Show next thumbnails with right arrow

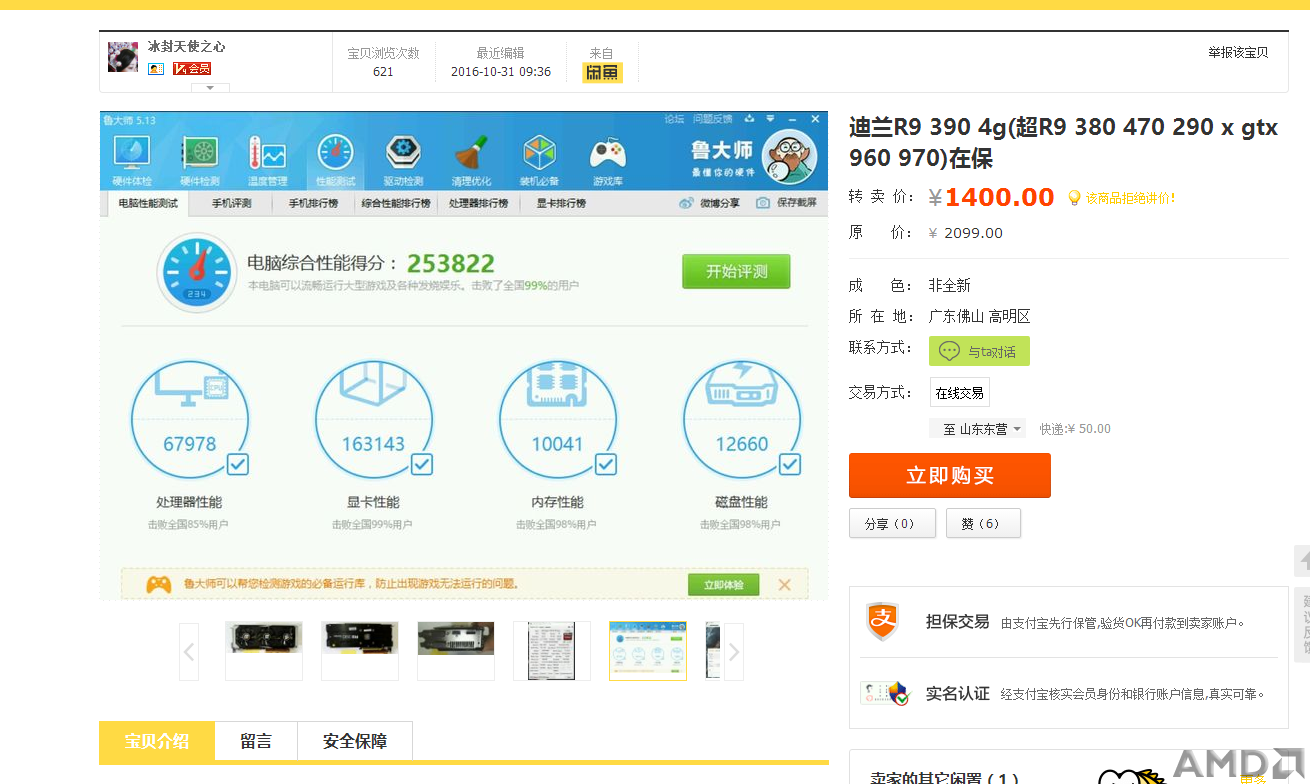point(734,652)
